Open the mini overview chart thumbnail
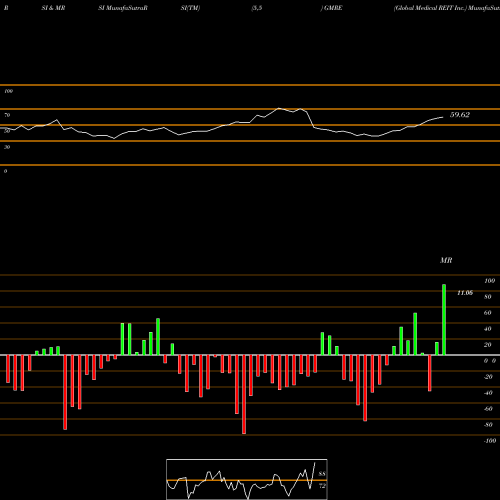500x500 pixels. 247,479
